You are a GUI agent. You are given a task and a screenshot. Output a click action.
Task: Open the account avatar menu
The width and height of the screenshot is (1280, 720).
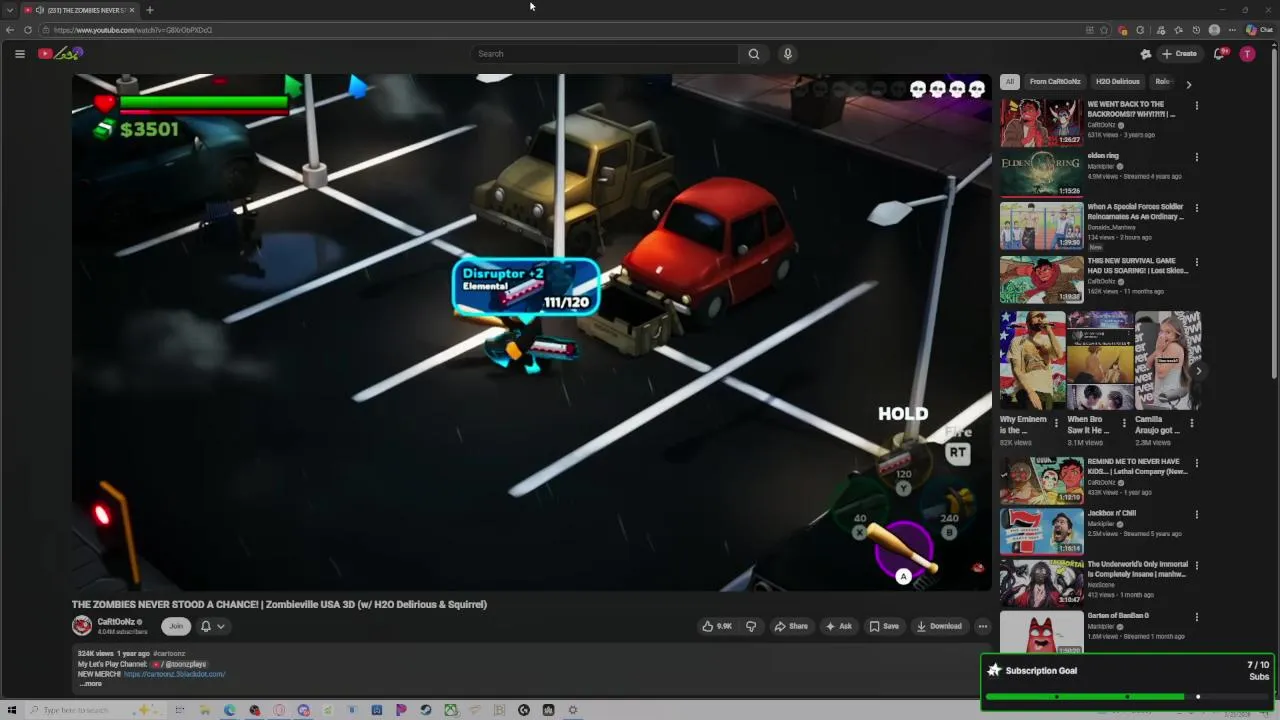(1247, 54)
